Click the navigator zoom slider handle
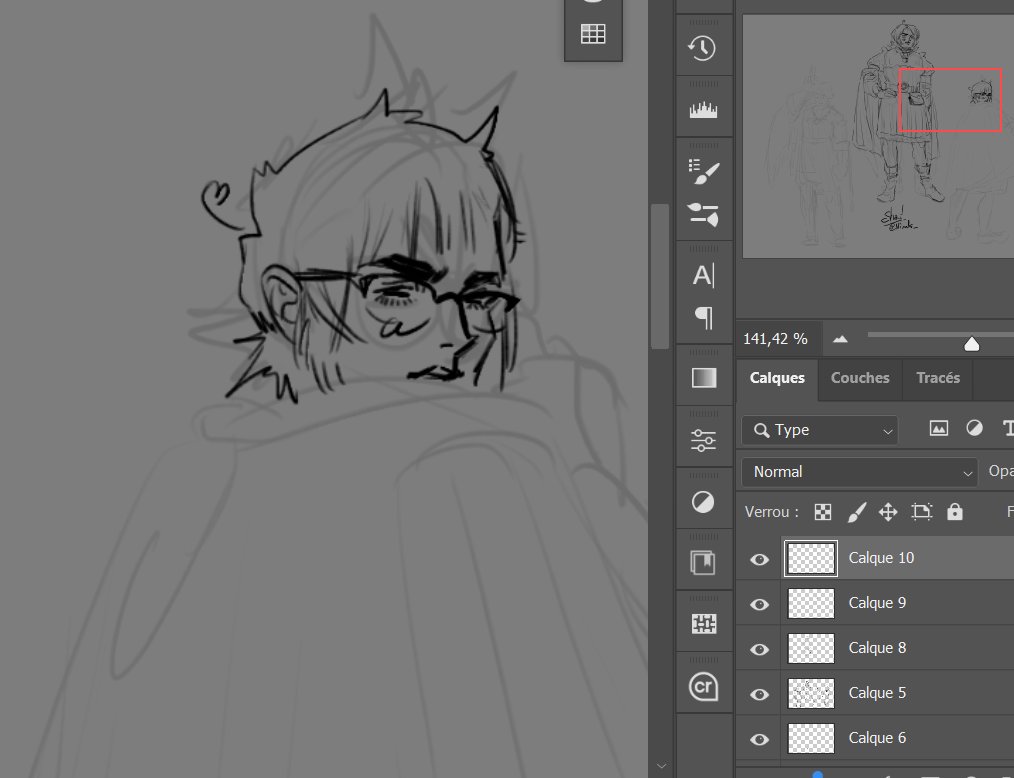1014x778 pixels. tap(971, 343)
